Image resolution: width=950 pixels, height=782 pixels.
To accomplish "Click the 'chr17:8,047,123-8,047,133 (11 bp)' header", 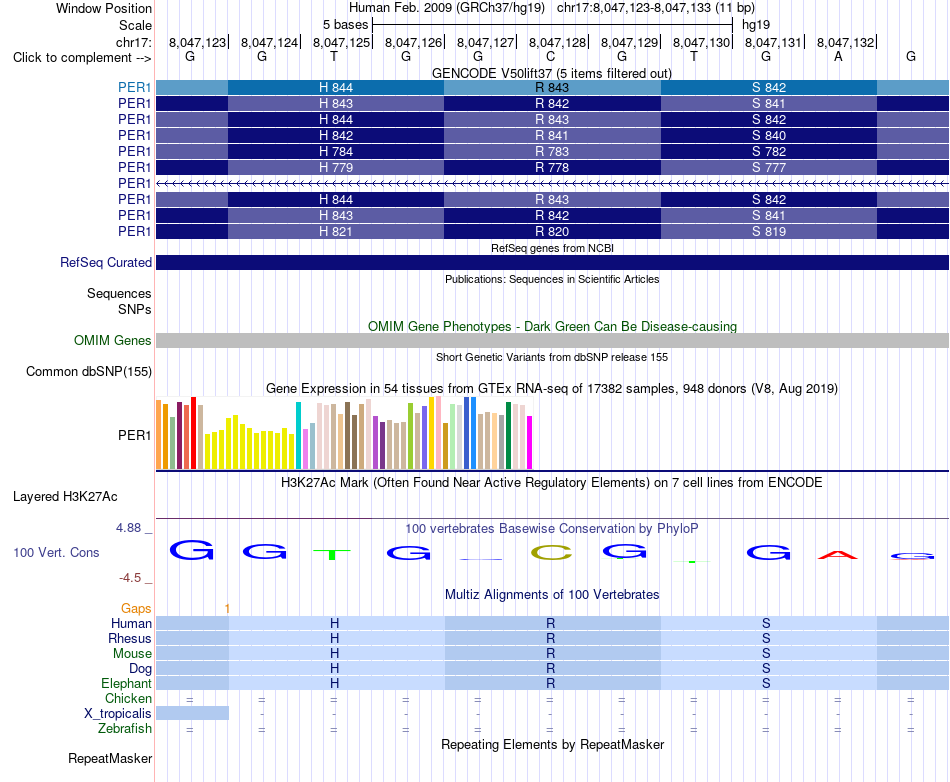I will [656, 8].
